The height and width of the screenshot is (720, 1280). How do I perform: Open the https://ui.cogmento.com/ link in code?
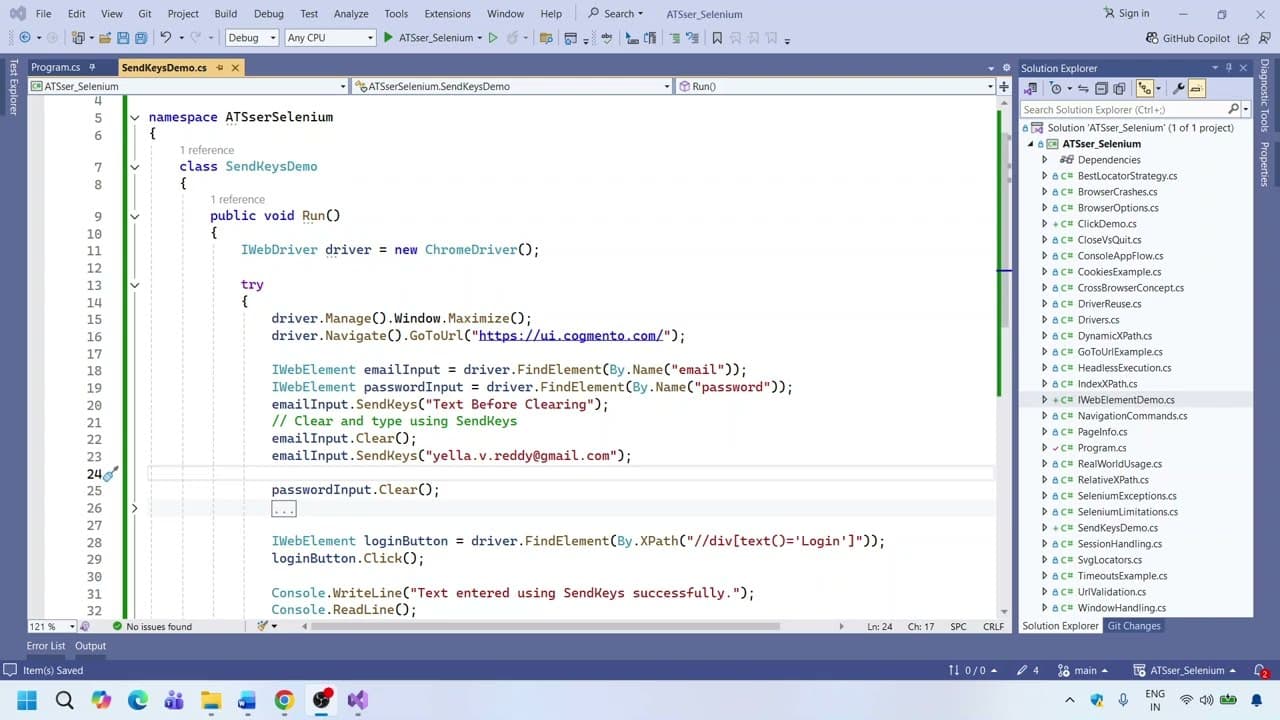coord(570,336)
